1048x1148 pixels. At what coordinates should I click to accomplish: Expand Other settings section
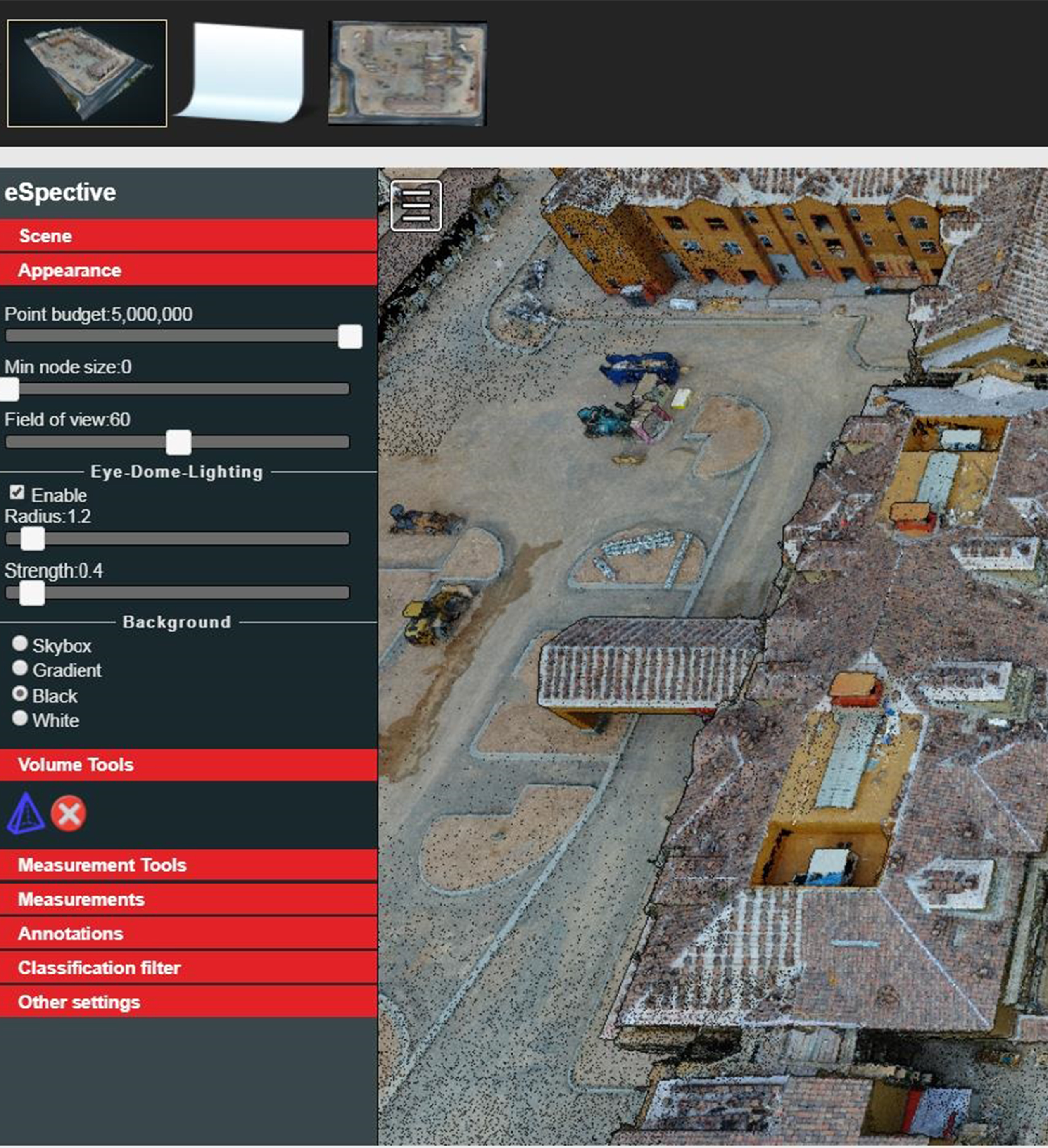click(188, 1002)
